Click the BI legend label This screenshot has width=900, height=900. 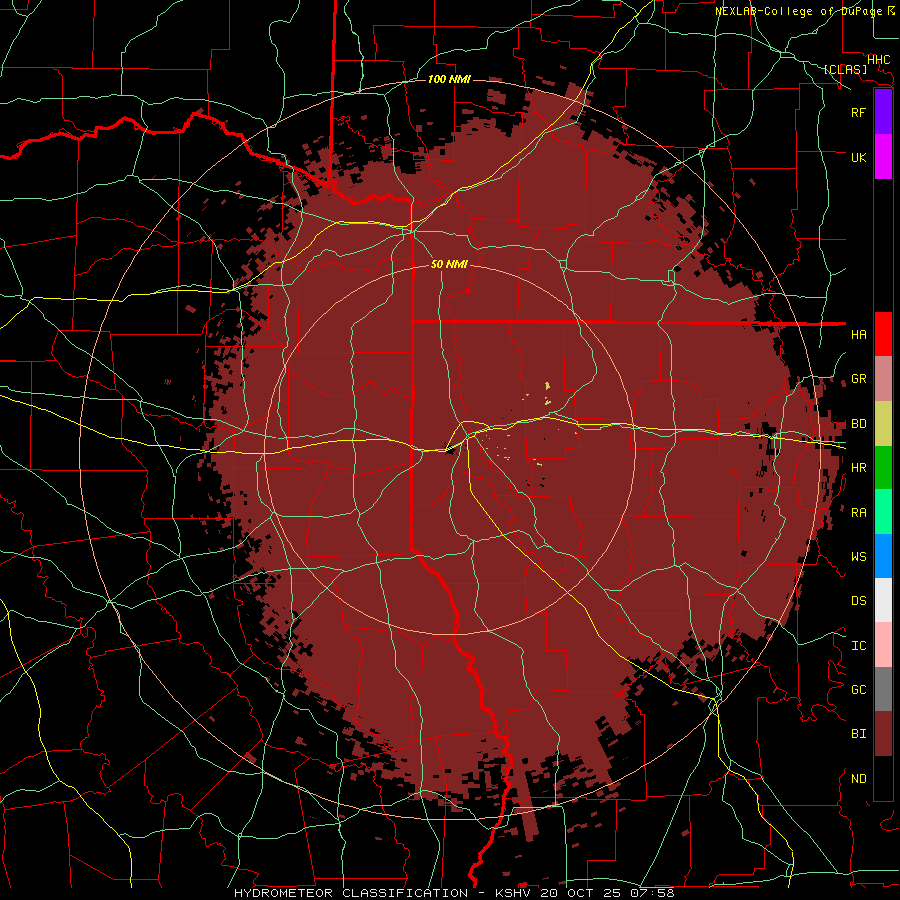(858, 734)
